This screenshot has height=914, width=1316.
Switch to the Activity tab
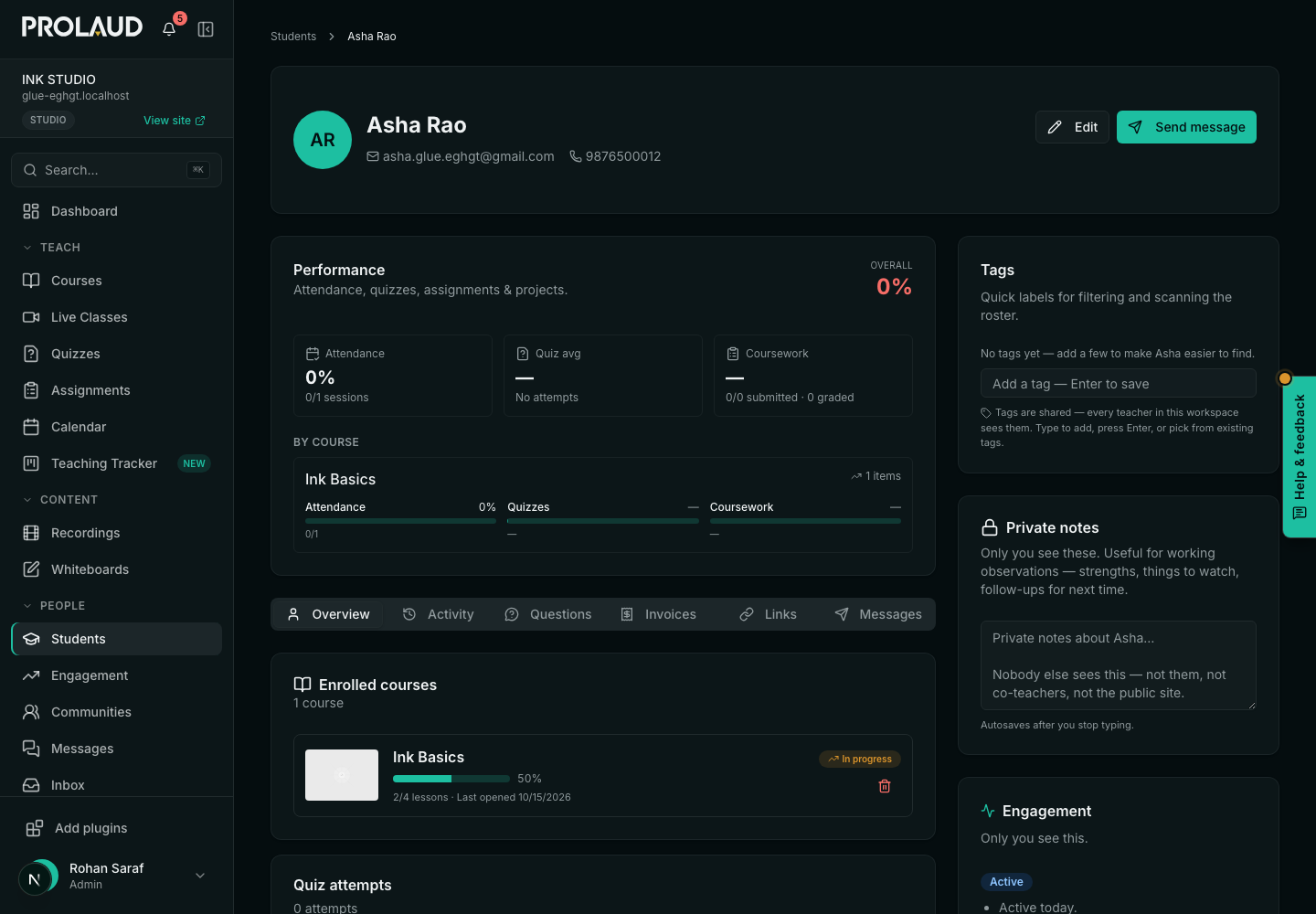pos(439,614)
